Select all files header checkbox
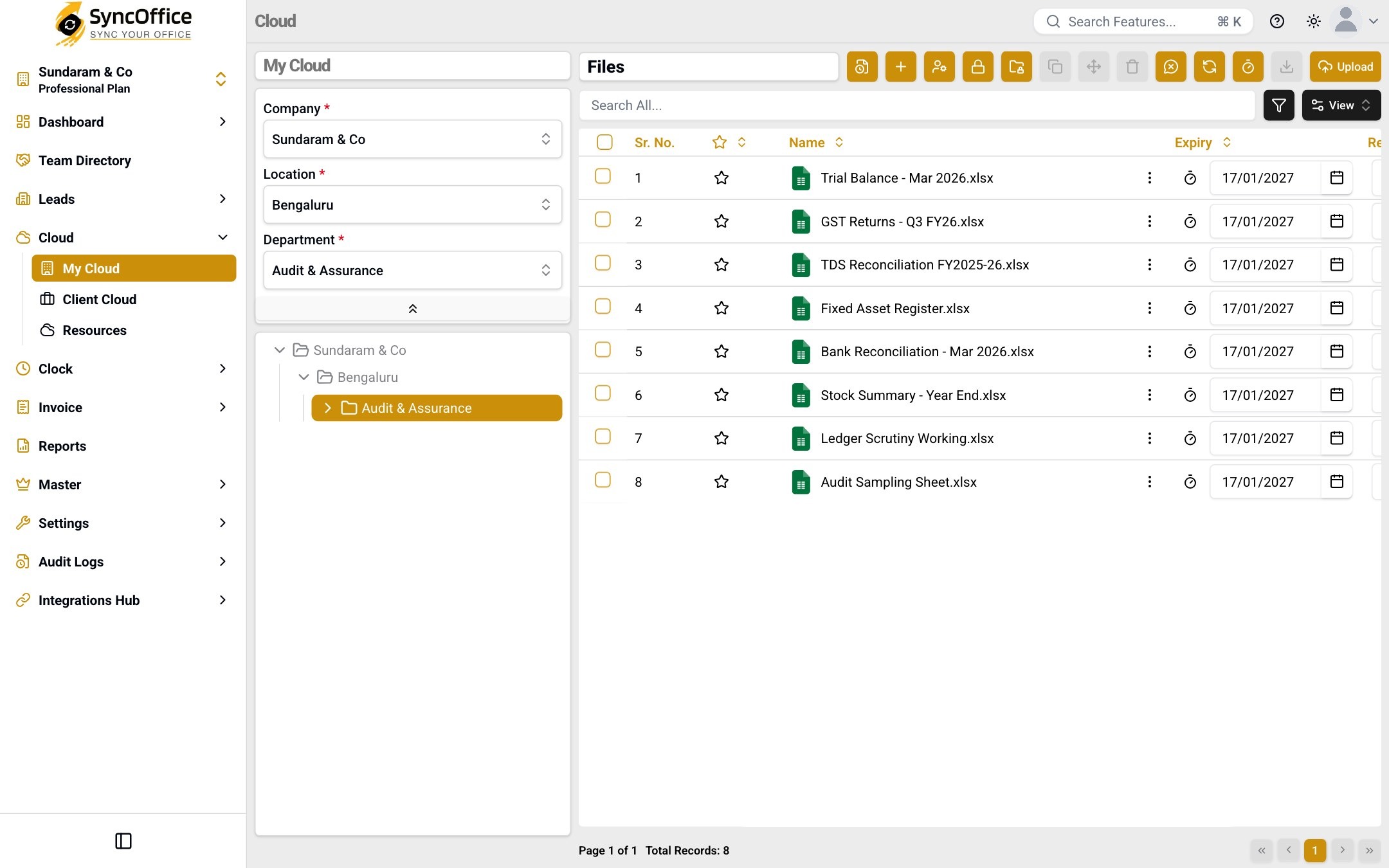 click(x=604, y=142)
